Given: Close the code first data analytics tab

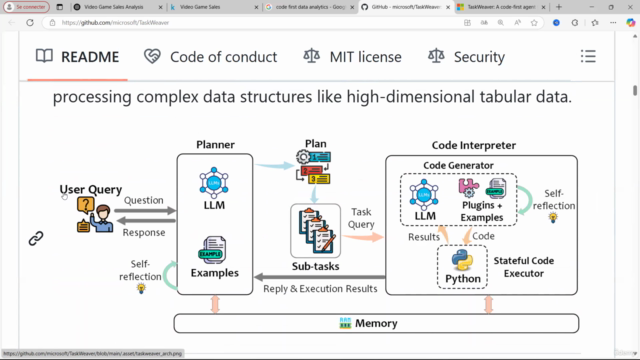Looking at the screenshot, I should click(x=352, y=7).
